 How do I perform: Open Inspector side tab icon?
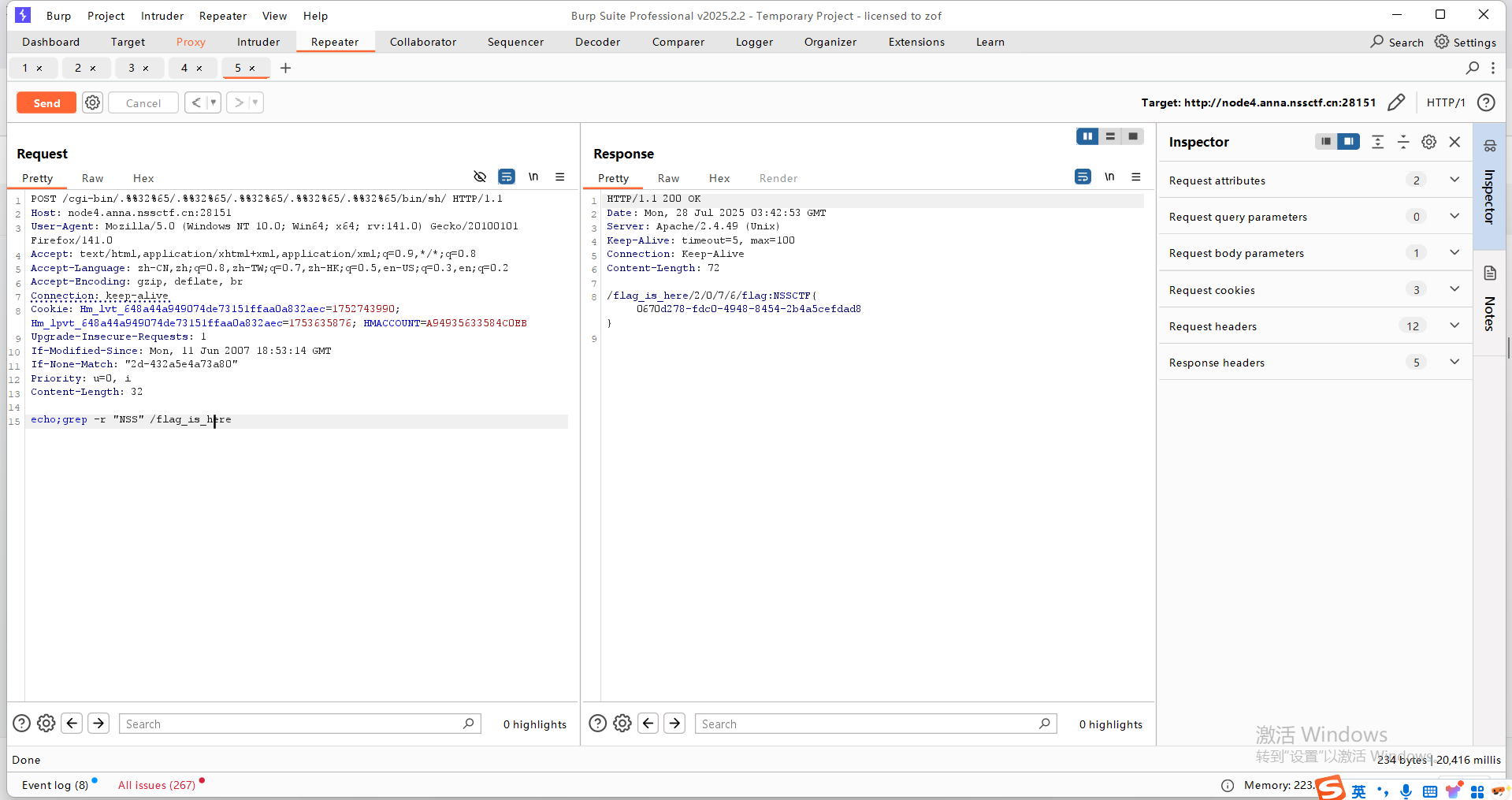click(1489, 146)
